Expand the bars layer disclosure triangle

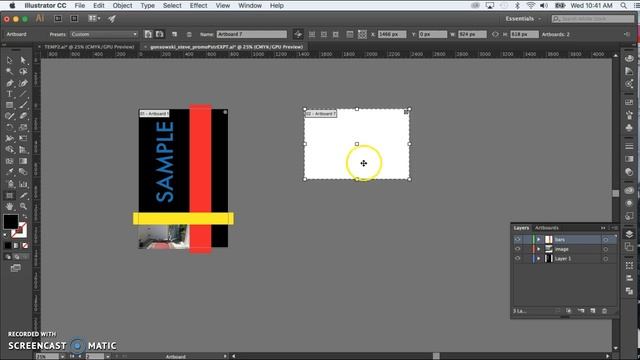[539, 240]
